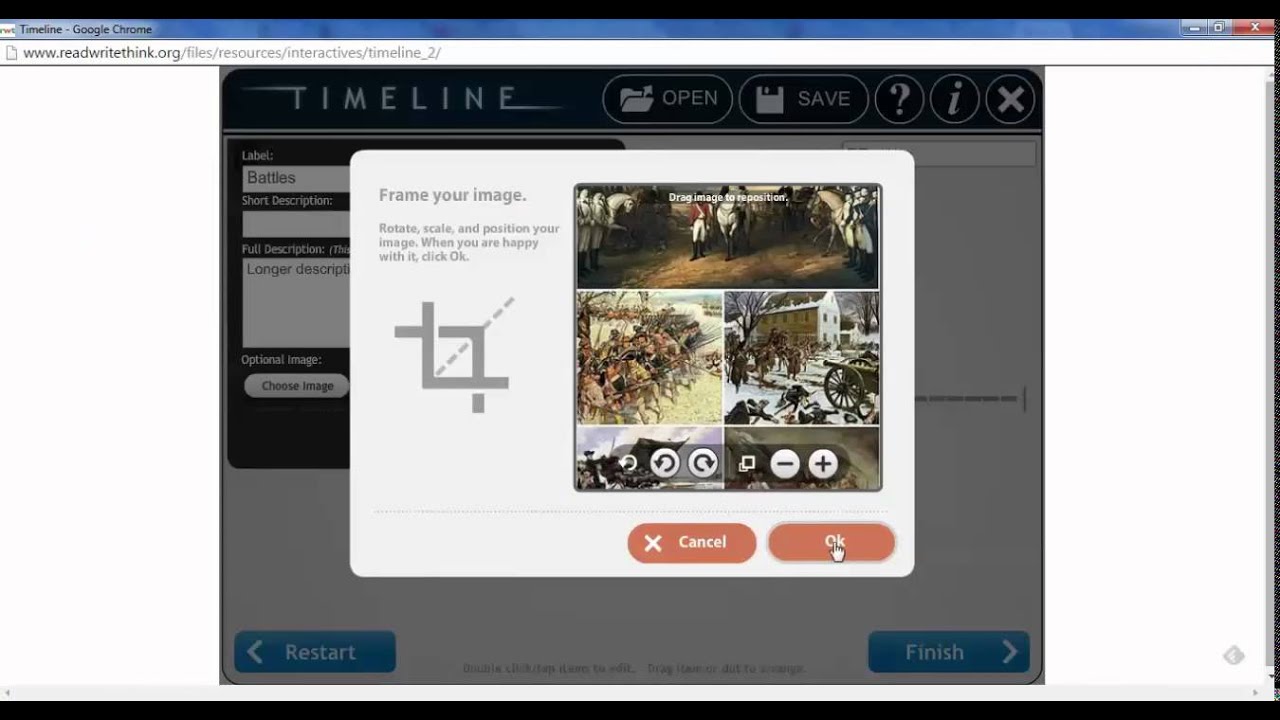The width and height of the screenshot is (1280, 720).
Task: Click the Choose Image button
Action: point(297,386)
